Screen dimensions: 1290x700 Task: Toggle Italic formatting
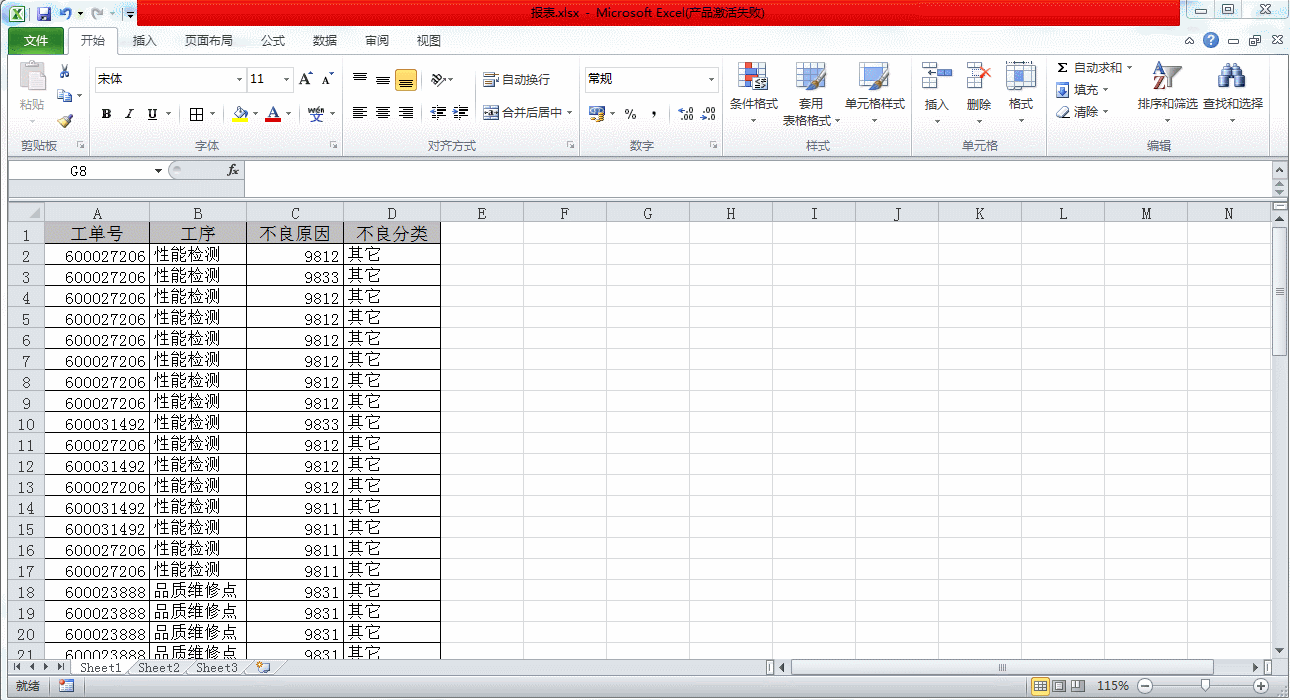[129, 114]
